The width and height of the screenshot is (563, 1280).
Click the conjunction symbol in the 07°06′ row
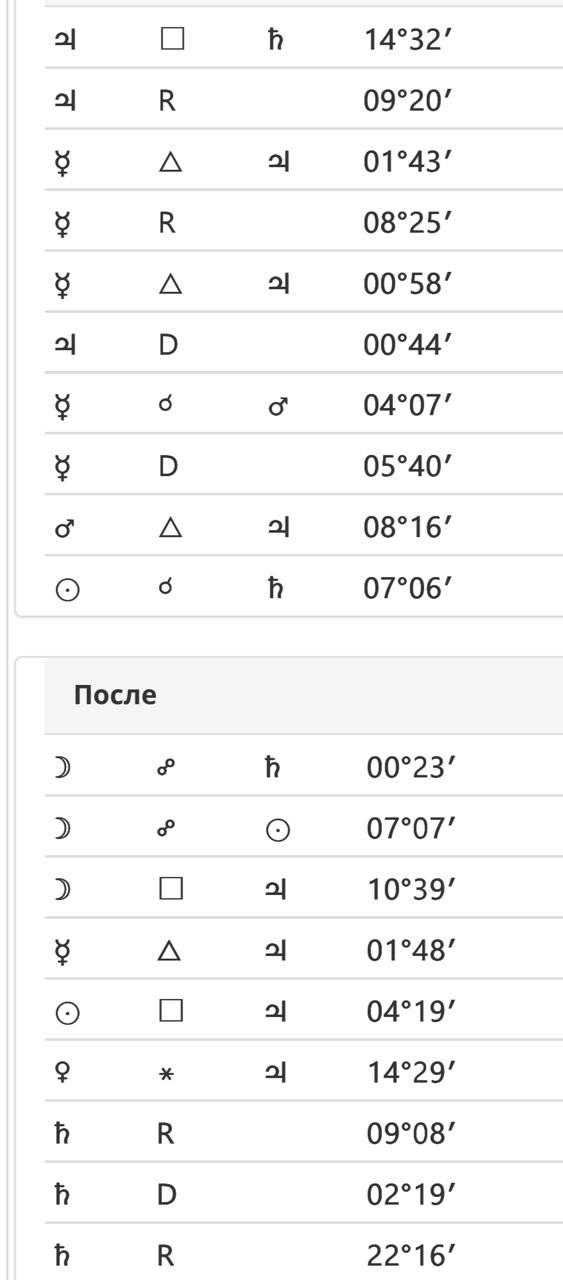[x=166, y=587]
